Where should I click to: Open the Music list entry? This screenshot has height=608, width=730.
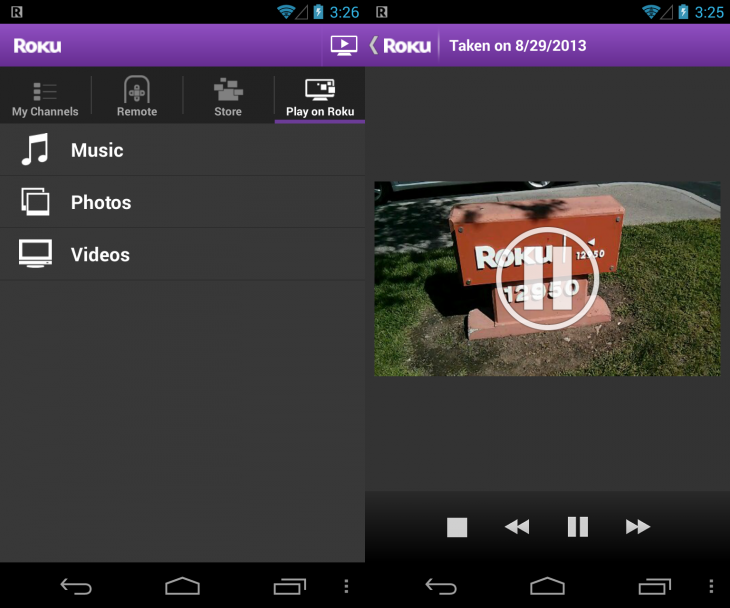pos(97,150)
